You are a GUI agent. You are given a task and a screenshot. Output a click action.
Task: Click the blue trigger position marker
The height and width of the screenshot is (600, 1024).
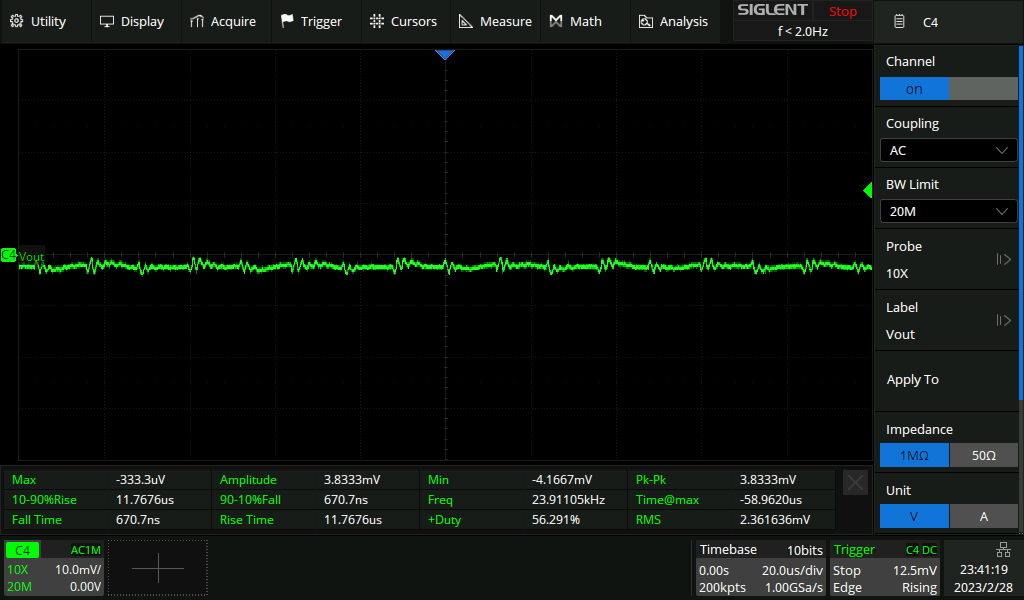pyautogui.click(x=445, y=55)
